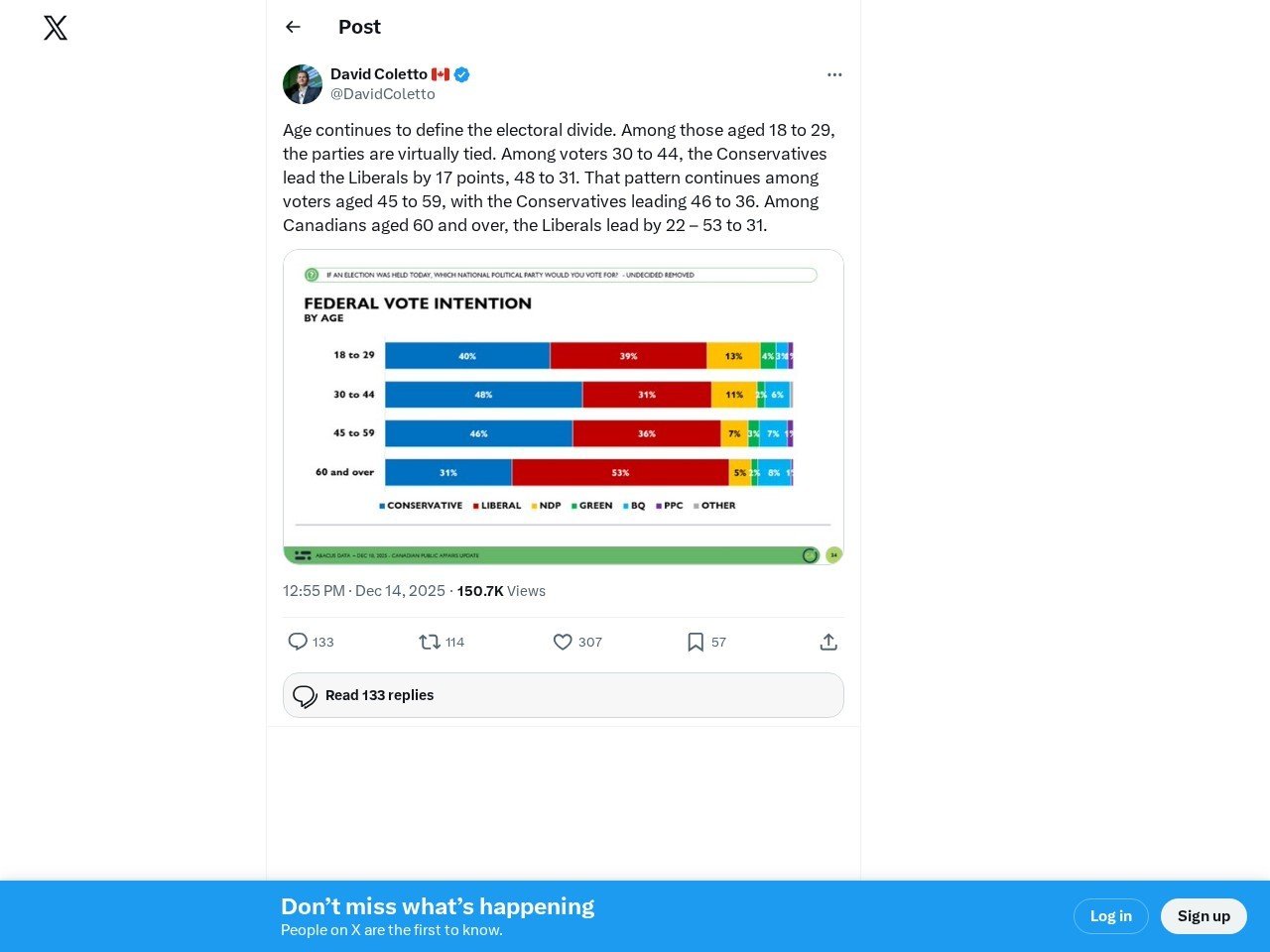Click the Sign up button
This screenshot has height=952, width=1270.
pos(1204,916)
